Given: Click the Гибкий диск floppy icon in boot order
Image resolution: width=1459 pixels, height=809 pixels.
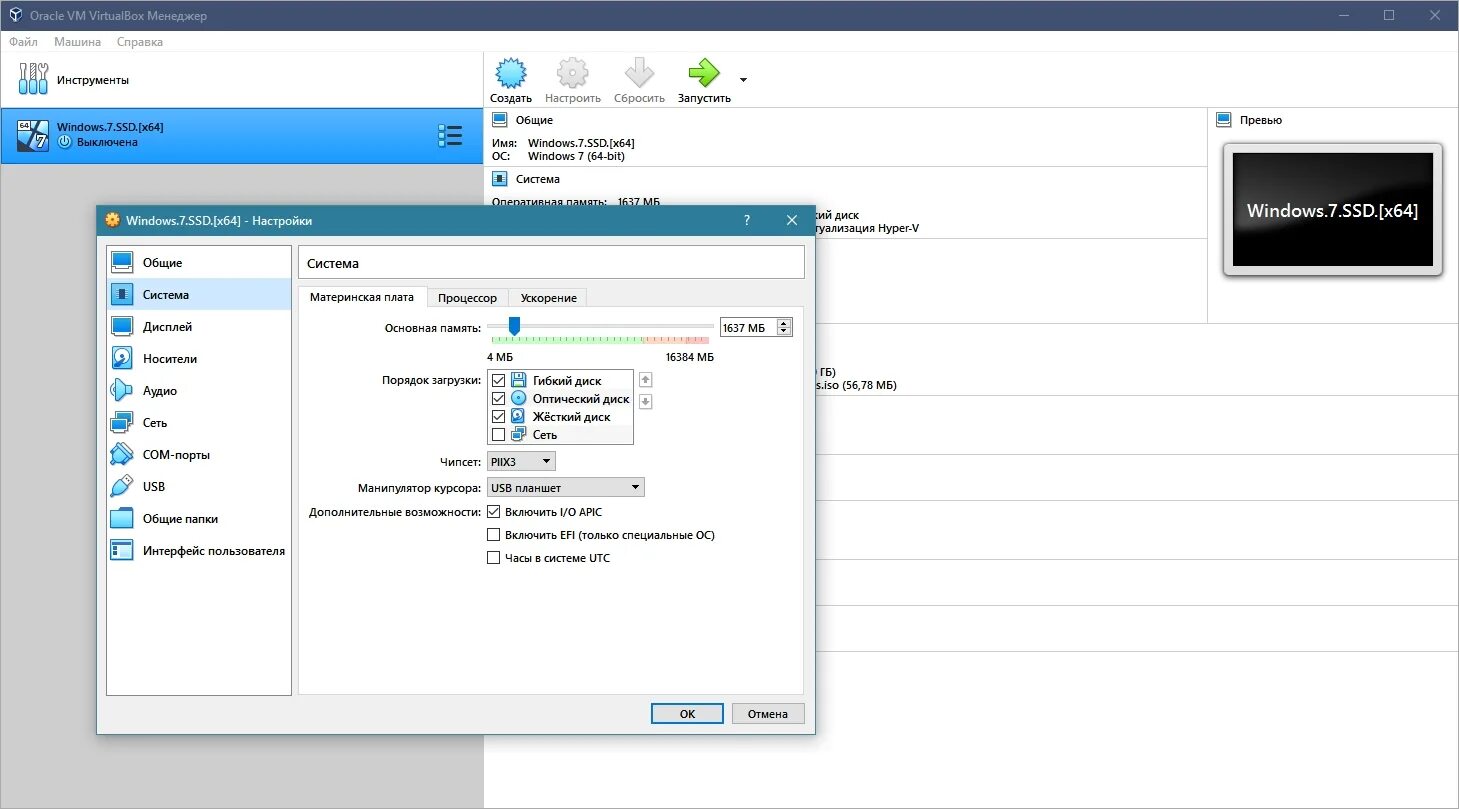Looking at the screenshot, I should 518,380.
